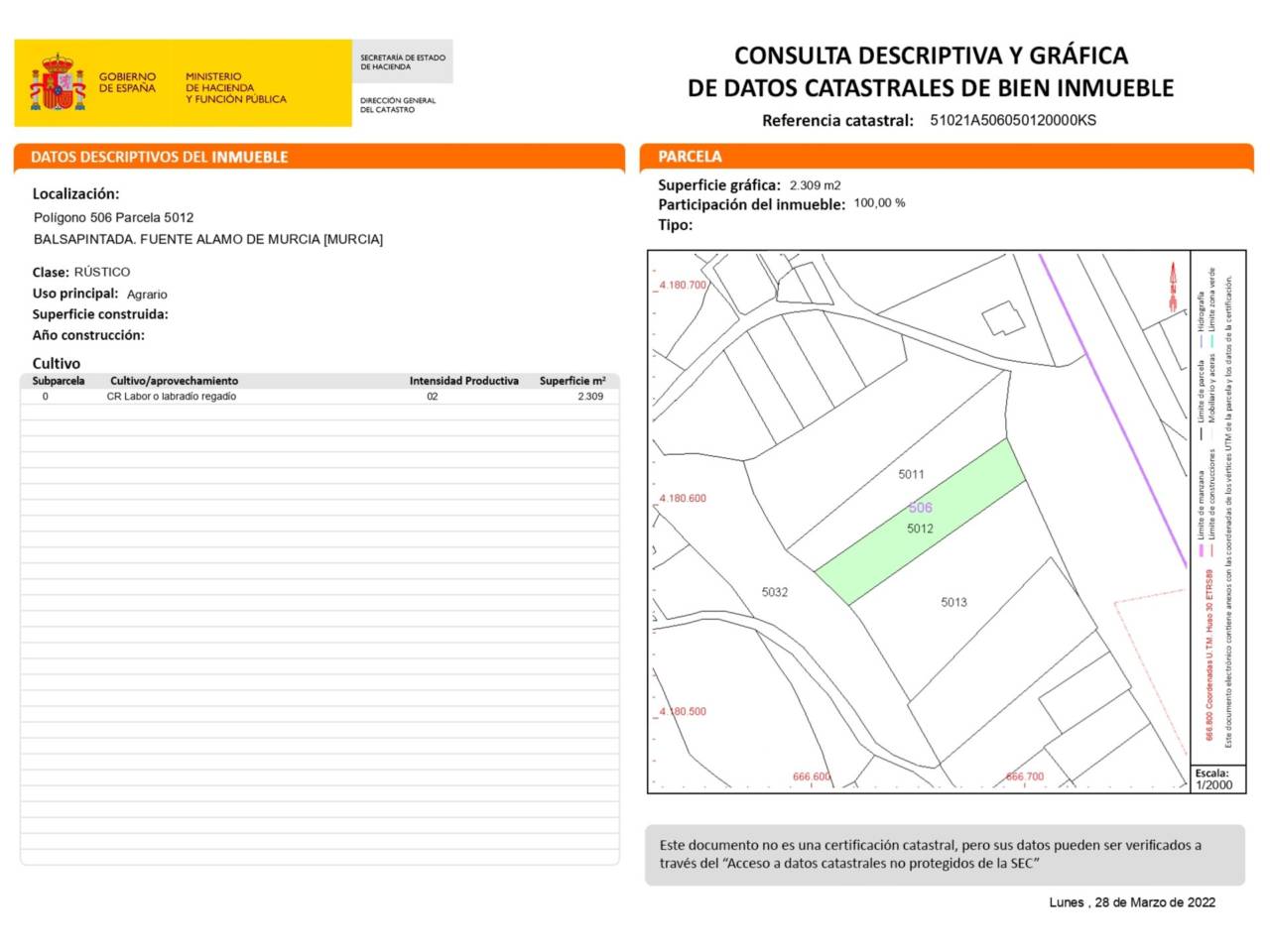Click subparcela cell '0' in the table
The image size is (1270, 952).
[x=45, y=397]
